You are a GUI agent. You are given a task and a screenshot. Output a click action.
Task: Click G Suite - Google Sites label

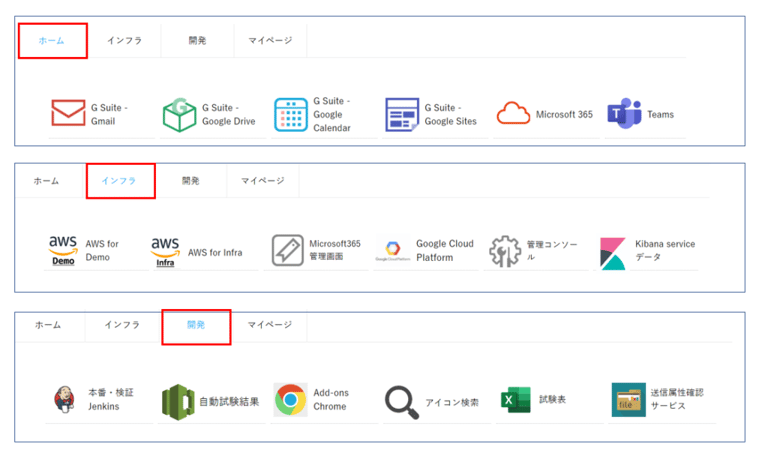click(451, 114)
